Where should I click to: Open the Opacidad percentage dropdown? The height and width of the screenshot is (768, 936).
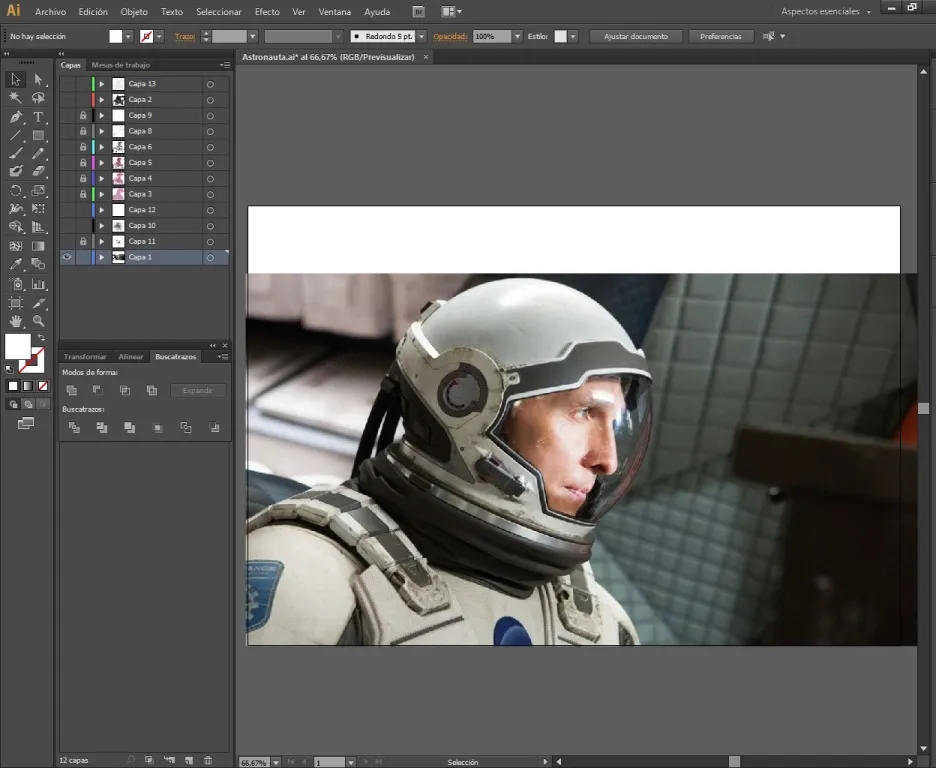tap(517, 36)
